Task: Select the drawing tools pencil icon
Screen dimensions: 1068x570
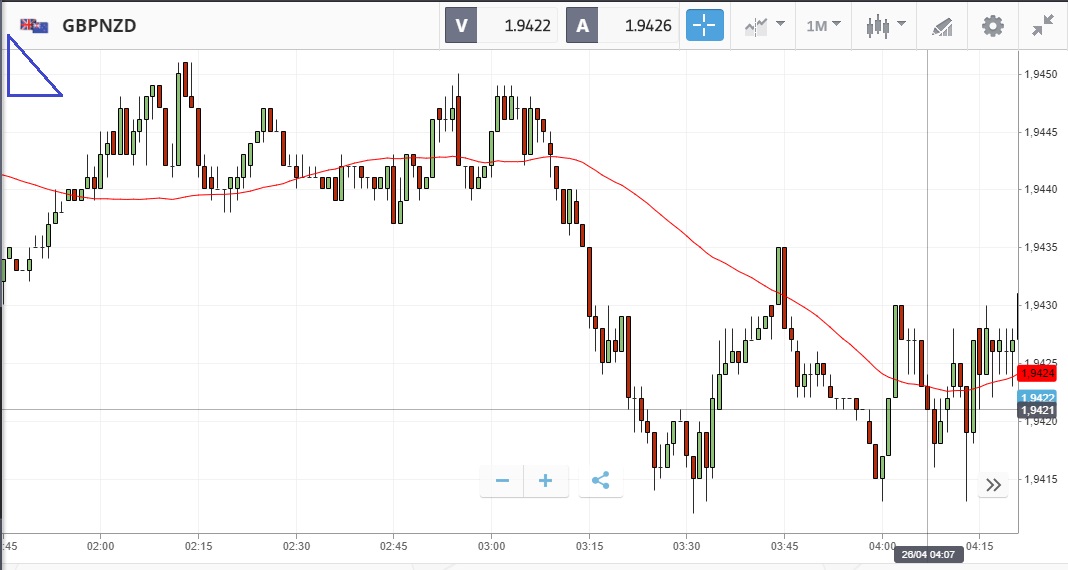Action: (941, 26)
